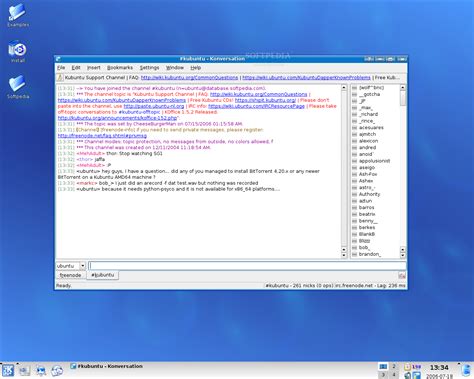Click chat log scrollbar down arrow at bottom
This screenshot has height=379, width=474.
[x=344, y=255]
